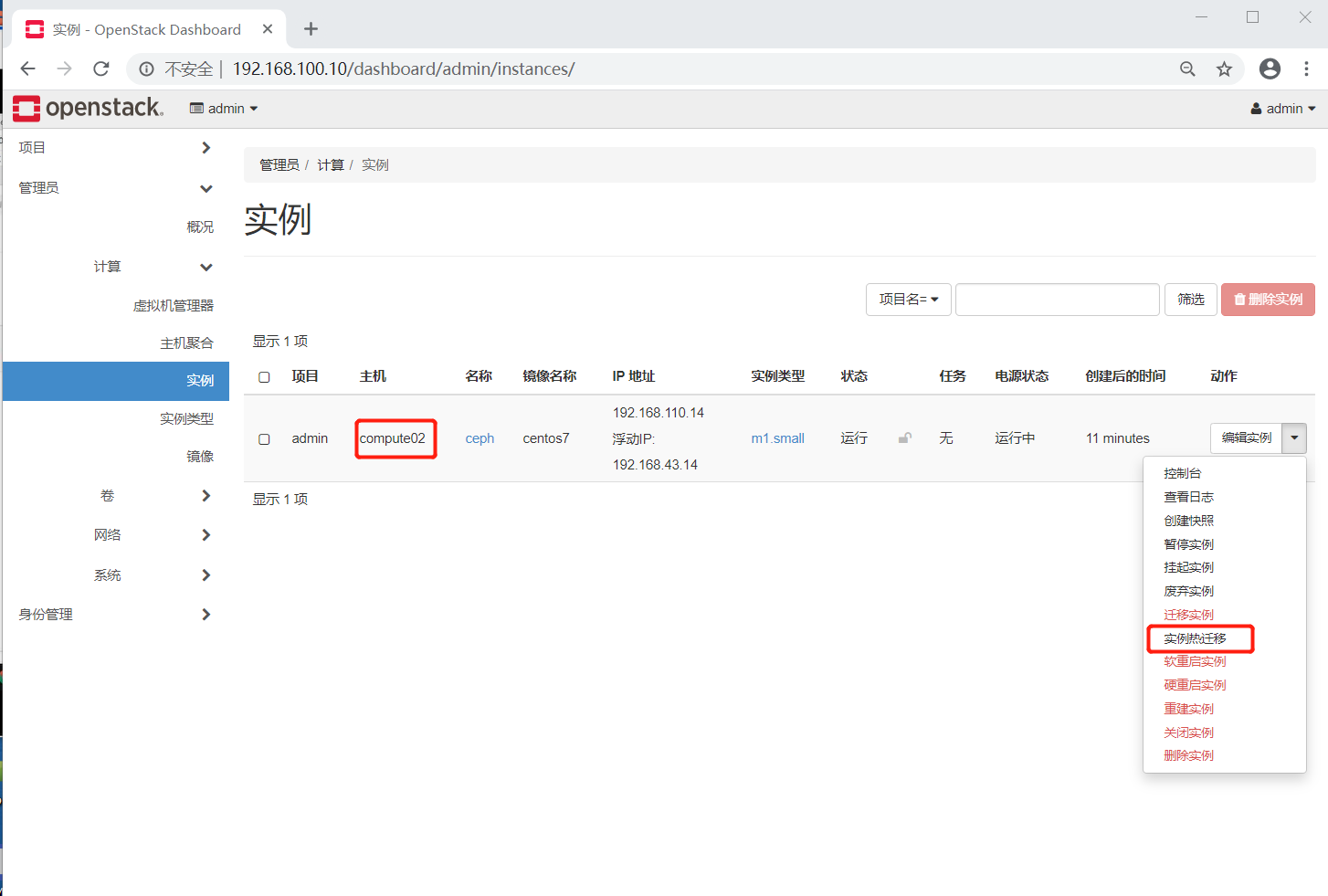Image resolution: width=1328 pixels, height=896 pixels.
Task: Bookmark this page with the star icon
Action: [1224, 69]
